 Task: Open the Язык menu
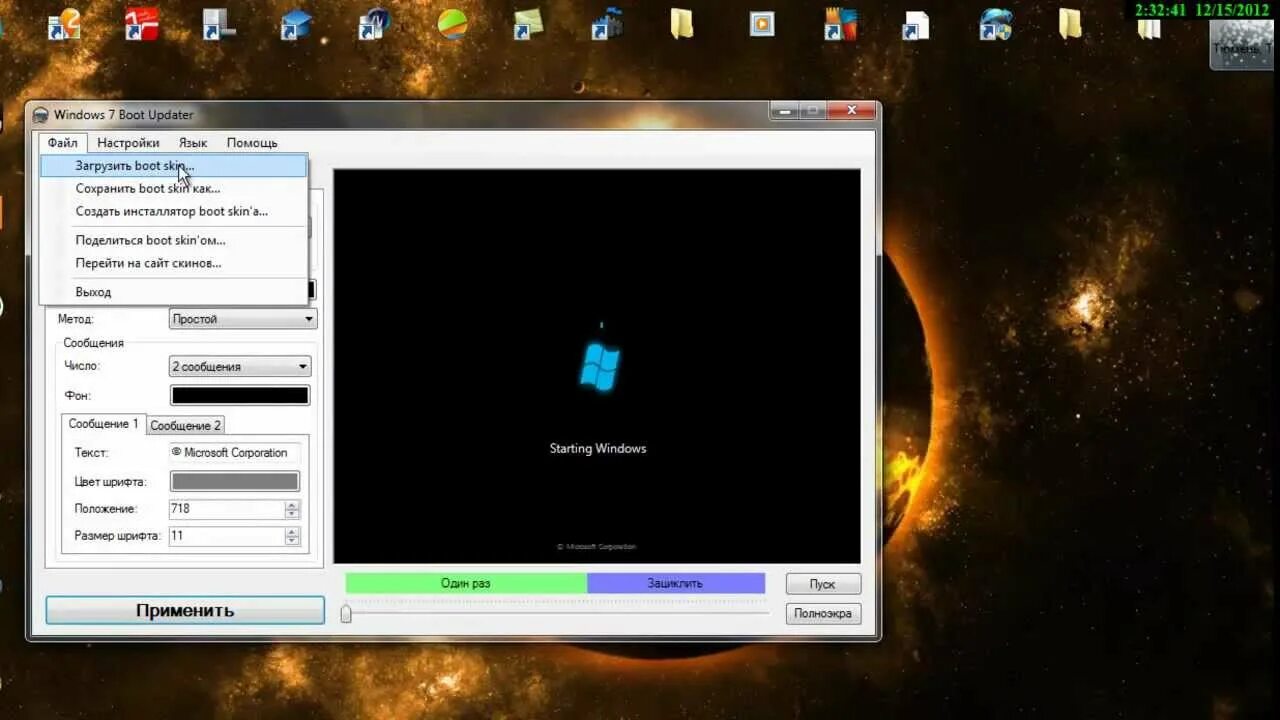tap(193, 143)
